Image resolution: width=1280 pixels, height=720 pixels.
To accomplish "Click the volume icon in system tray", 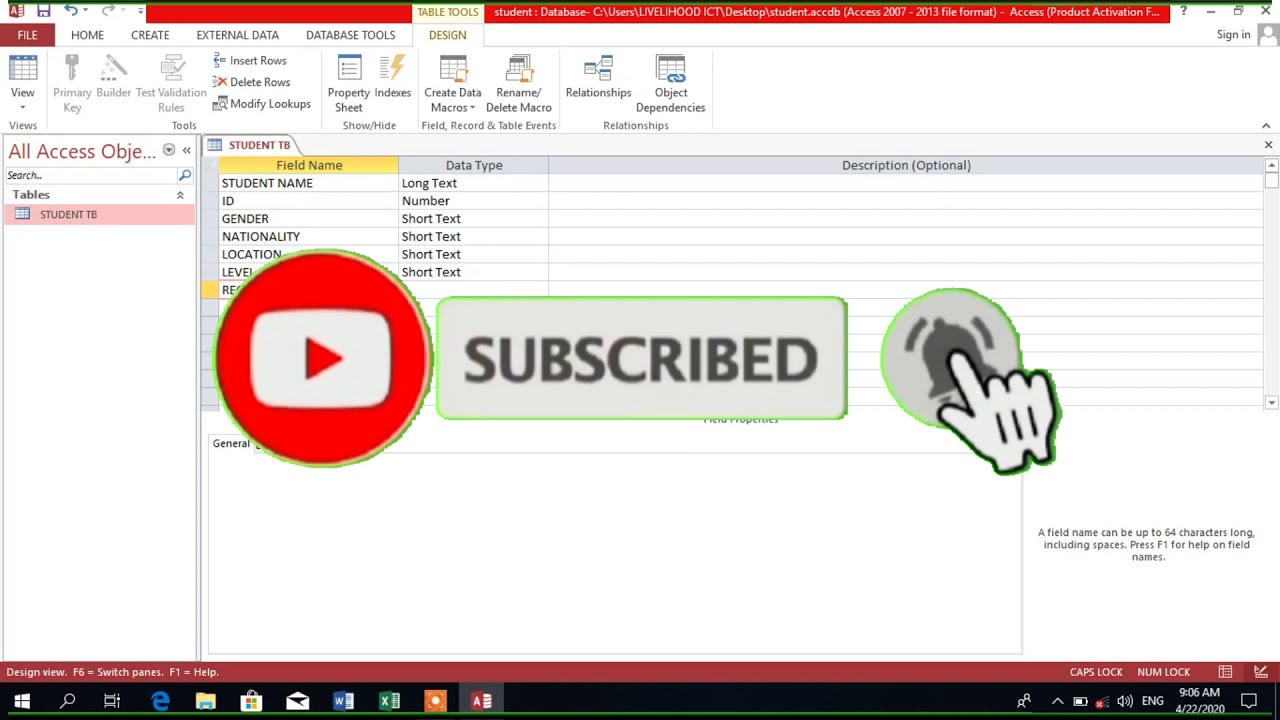I will [x=1125, y=701].
